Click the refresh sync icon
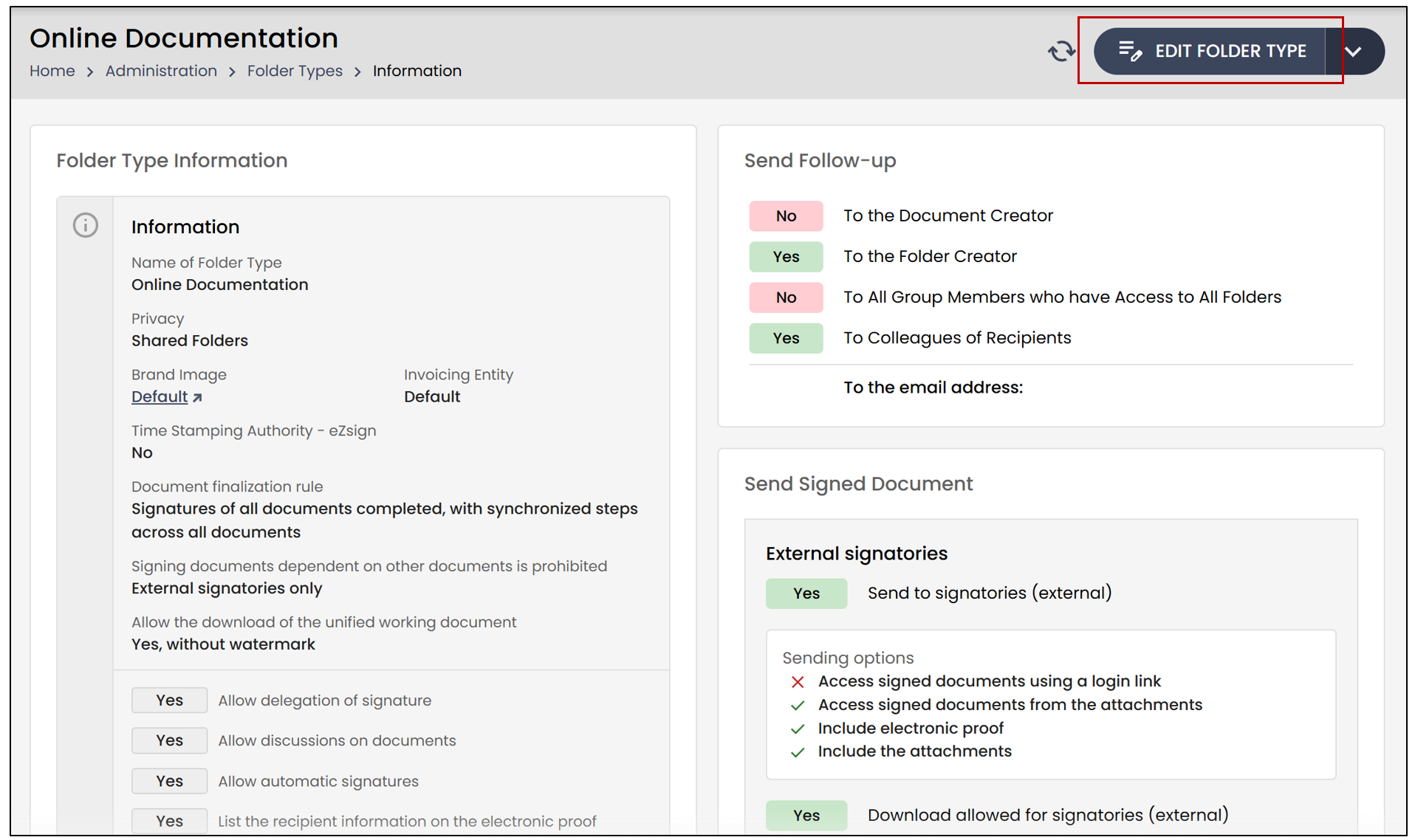The image size is (1415, 840). (1061, 51)
